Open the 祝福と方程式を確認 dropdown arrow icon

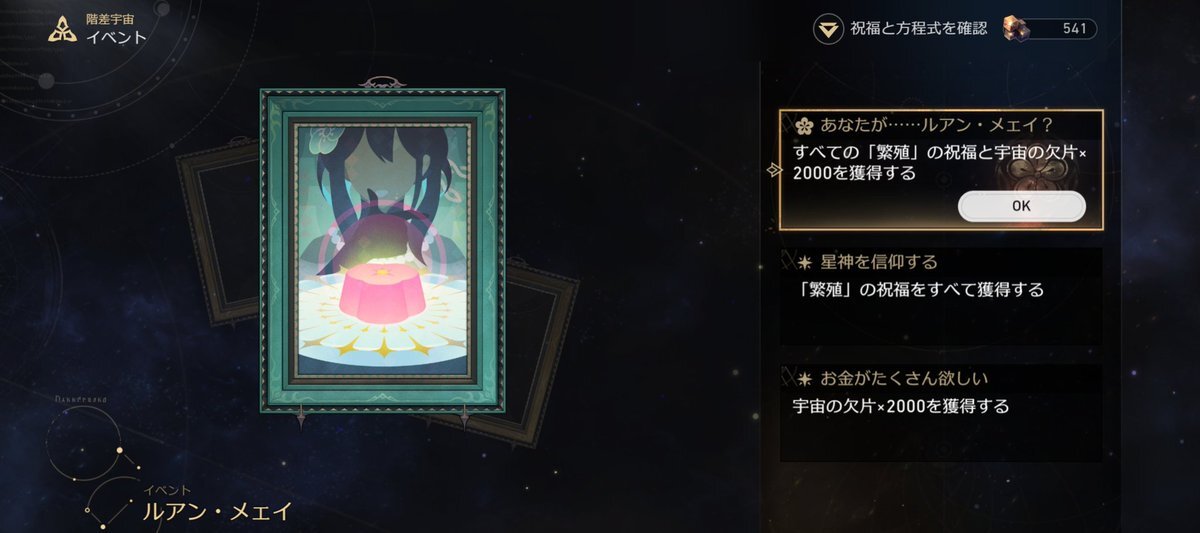827,29
